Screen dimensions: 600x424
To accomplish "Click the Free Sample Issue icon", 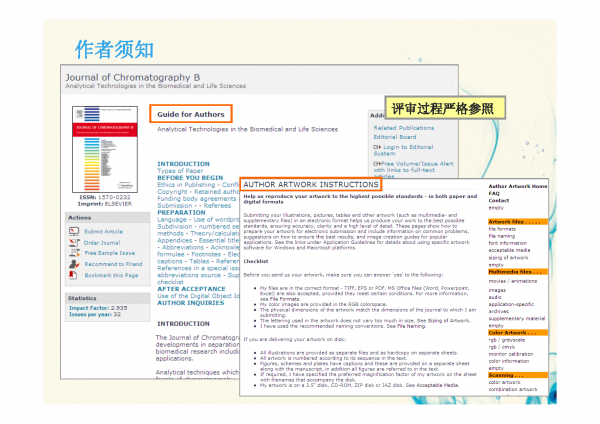I will coord(75,253).
